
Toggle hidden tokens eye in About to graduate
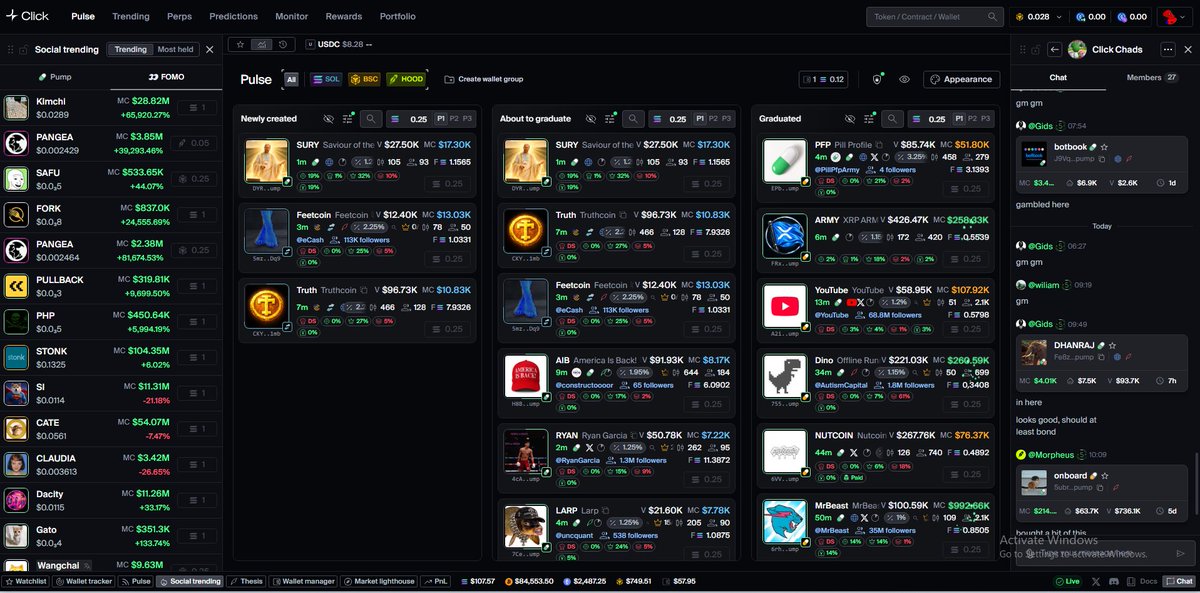591,118
